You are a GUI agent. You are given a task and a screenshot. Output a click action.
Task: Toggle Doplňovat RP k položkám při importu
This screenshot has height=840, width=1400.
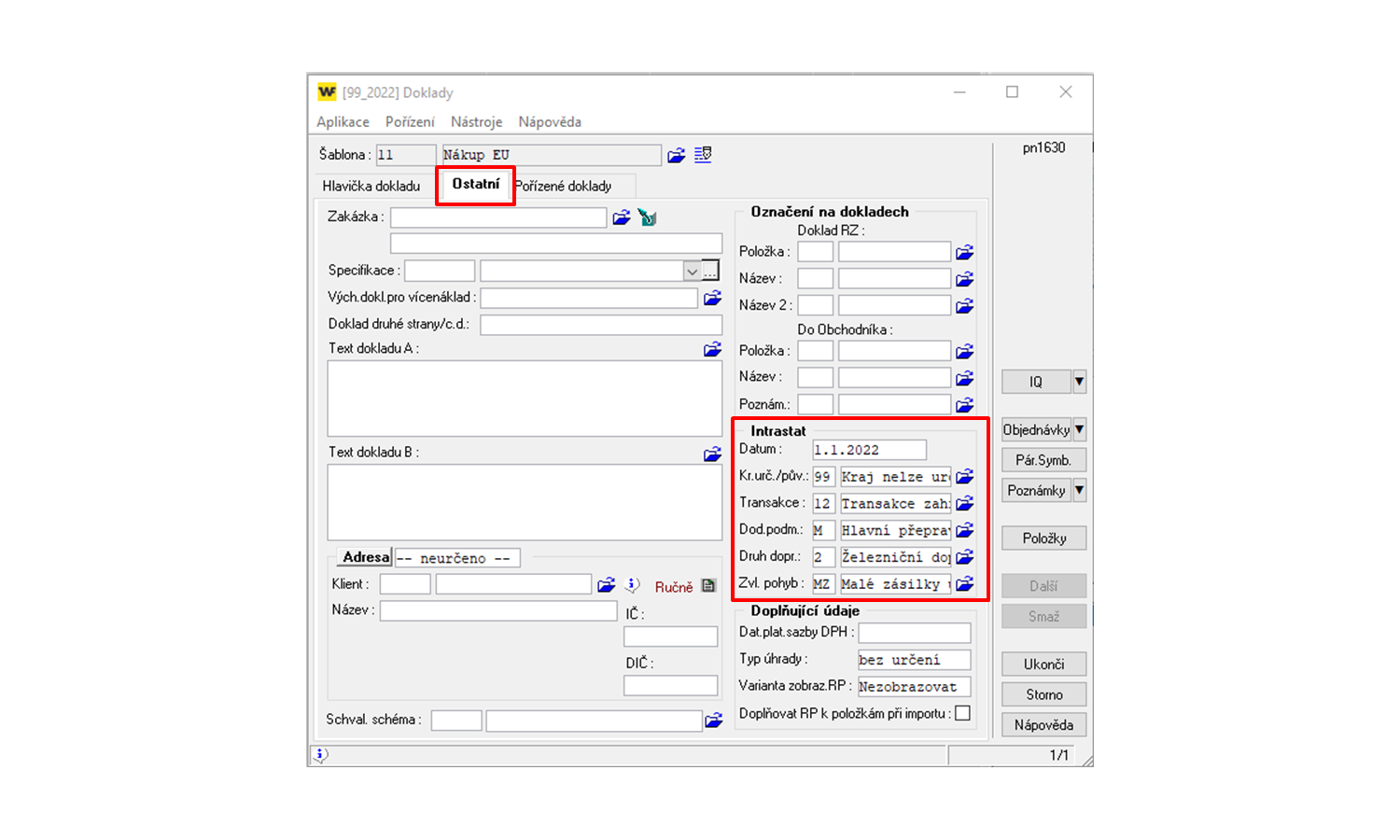tap(962, 713)
